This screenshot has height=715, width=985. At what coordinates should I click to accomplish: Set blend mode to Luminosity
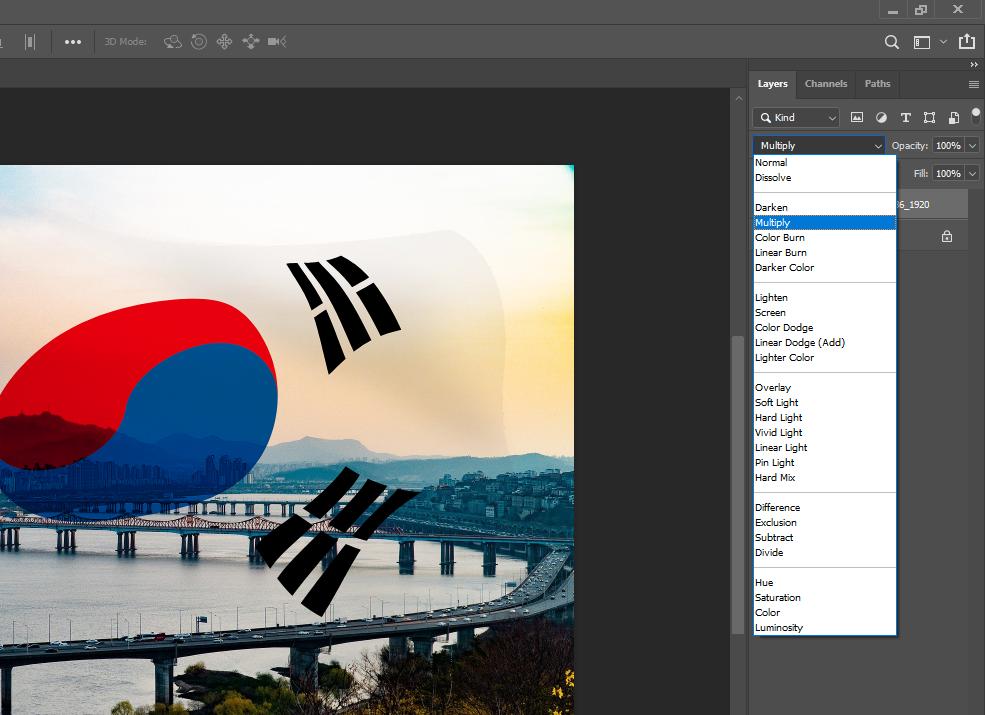[824, 628]
